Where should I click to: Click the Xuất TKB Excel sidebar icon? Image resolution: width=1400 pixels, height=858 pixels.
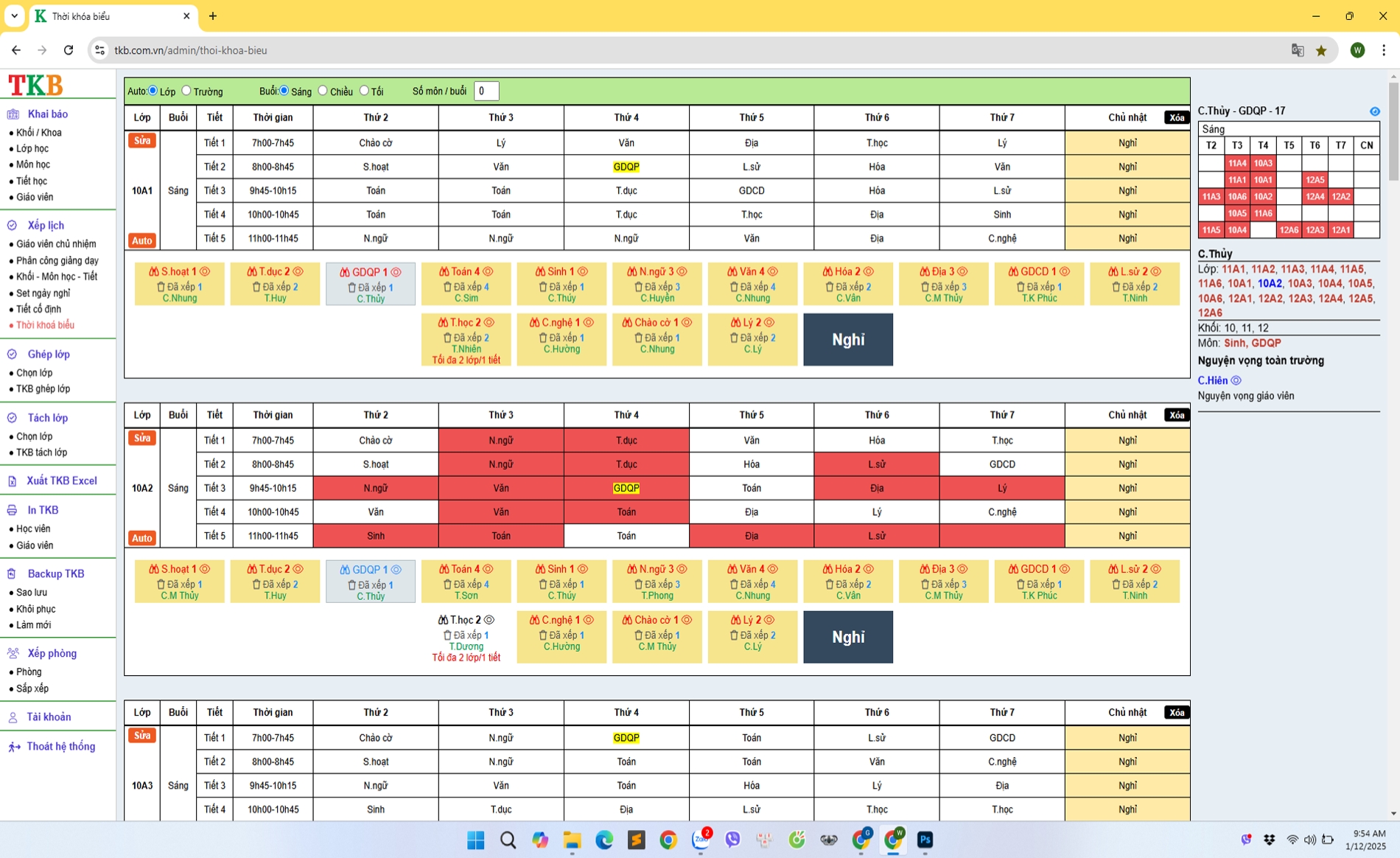13,481
